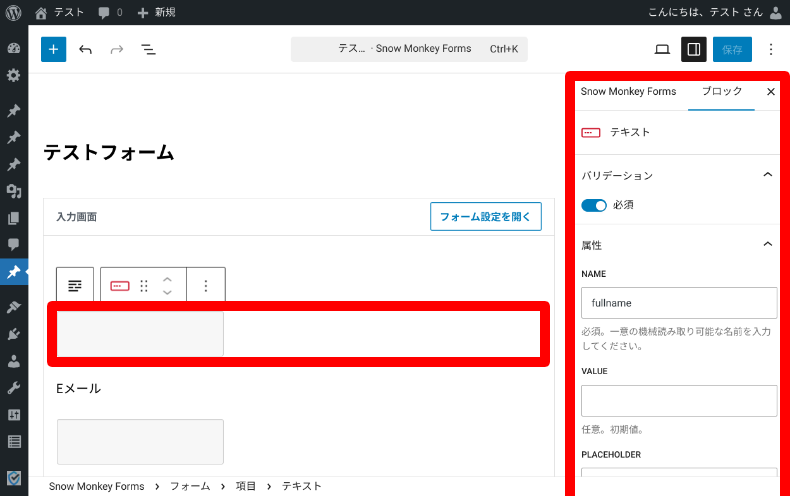The image size is (790, 496).
Task: Click the block drag handle dots
Action: (144, 286)
